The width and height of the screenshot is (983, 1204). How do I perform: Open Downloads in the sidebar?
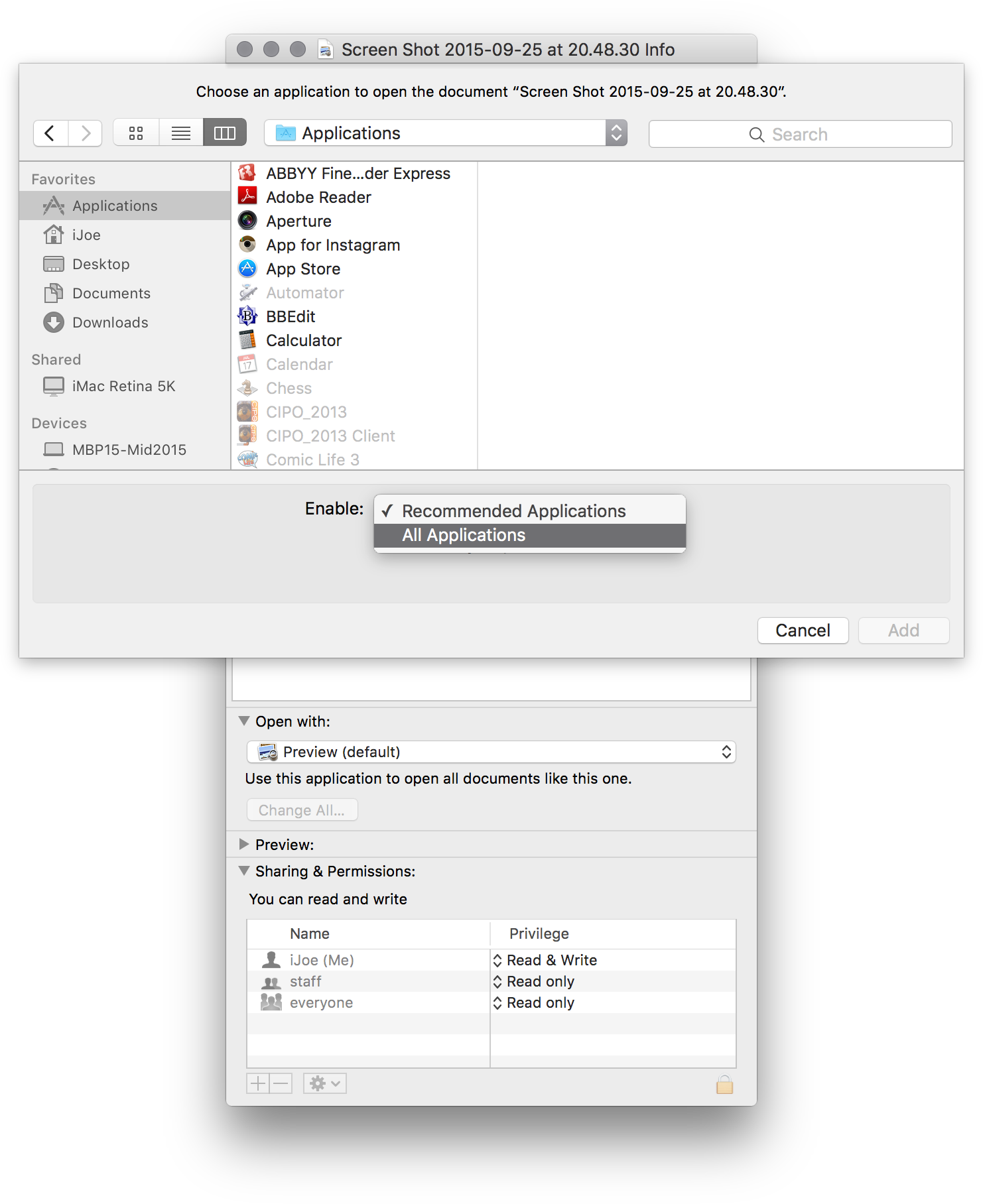[125, 322]
